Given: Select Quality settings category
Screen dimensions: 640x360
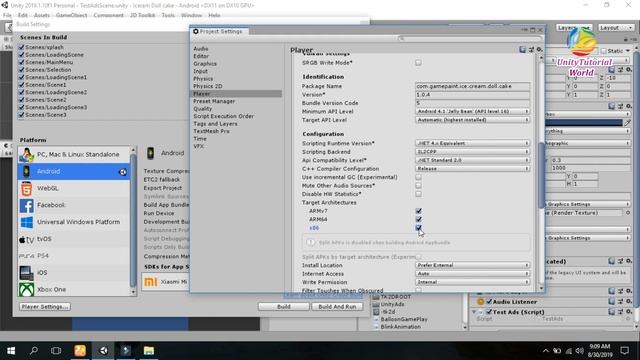Looking at the screenshot, I should (x=202, y=109).
